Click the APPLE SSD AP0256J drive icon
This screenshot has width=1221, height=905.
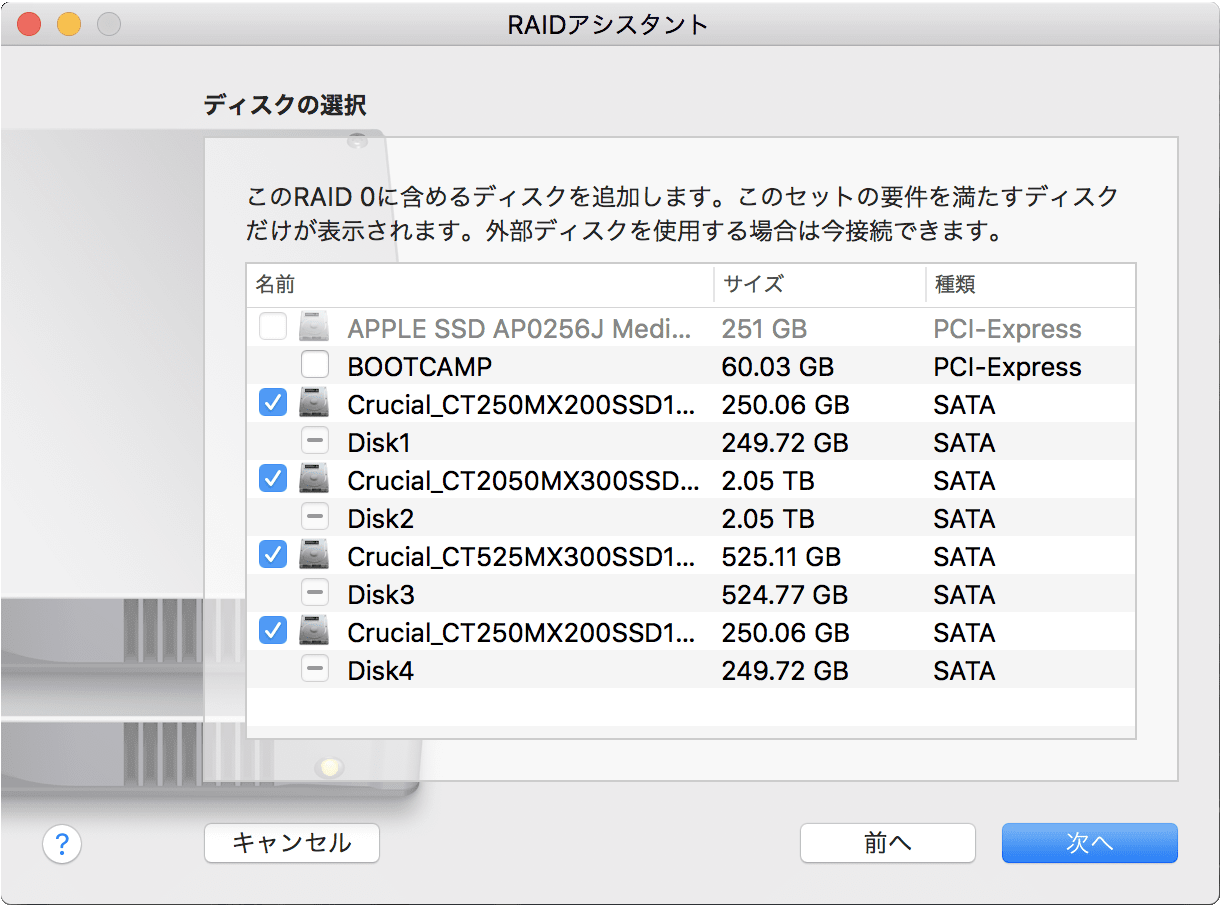point(314,327)
